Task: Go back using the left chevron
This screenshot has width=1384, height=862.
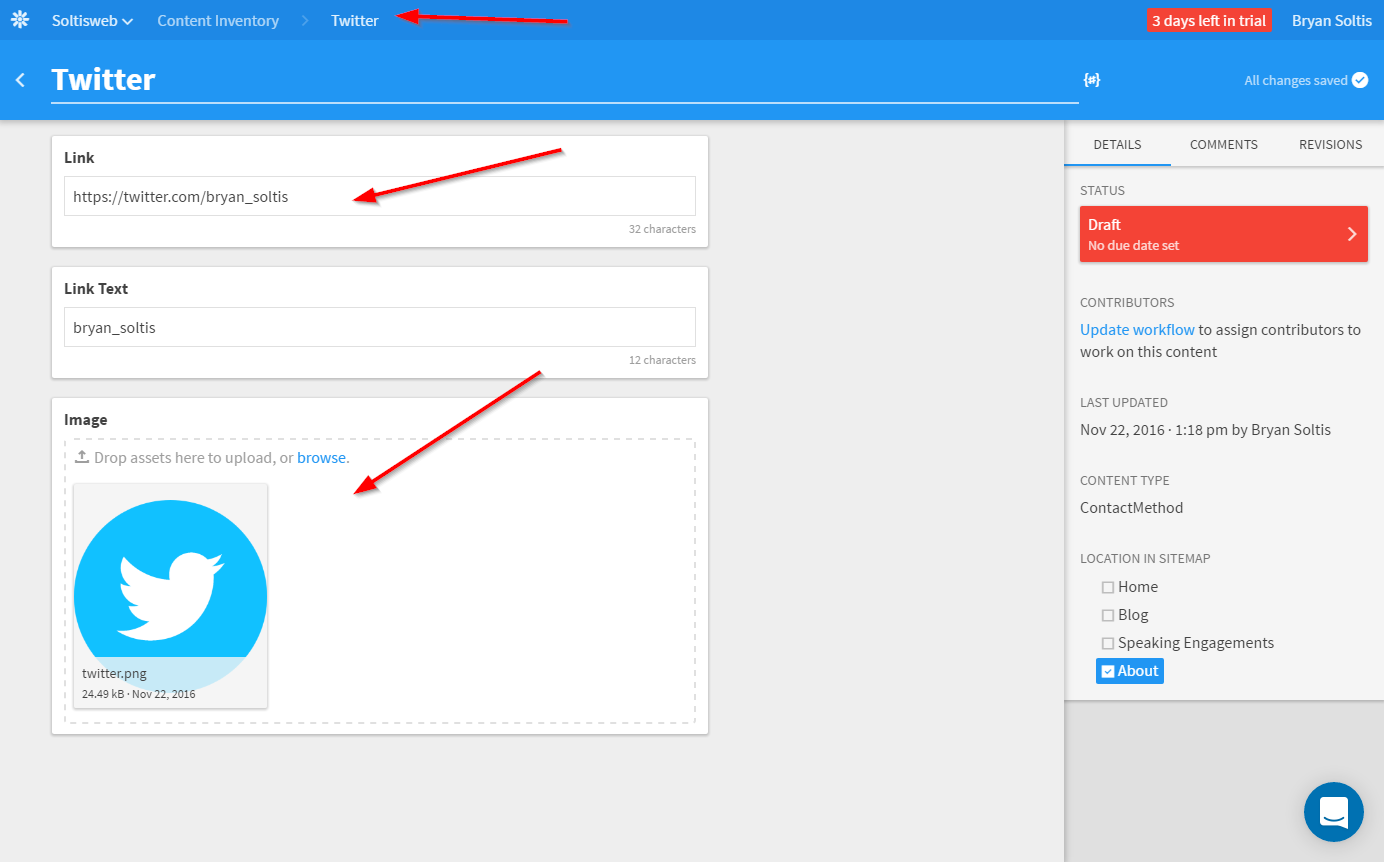Action: (20, 80)
